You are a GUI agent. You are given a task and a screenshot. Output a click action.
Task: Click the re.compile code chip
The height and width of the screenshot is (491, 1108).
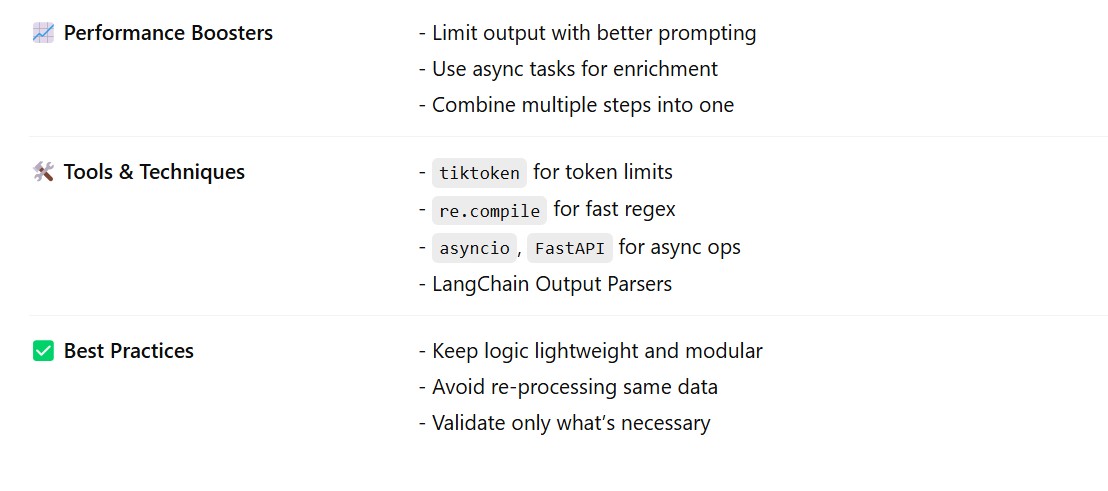pos(489,211)
